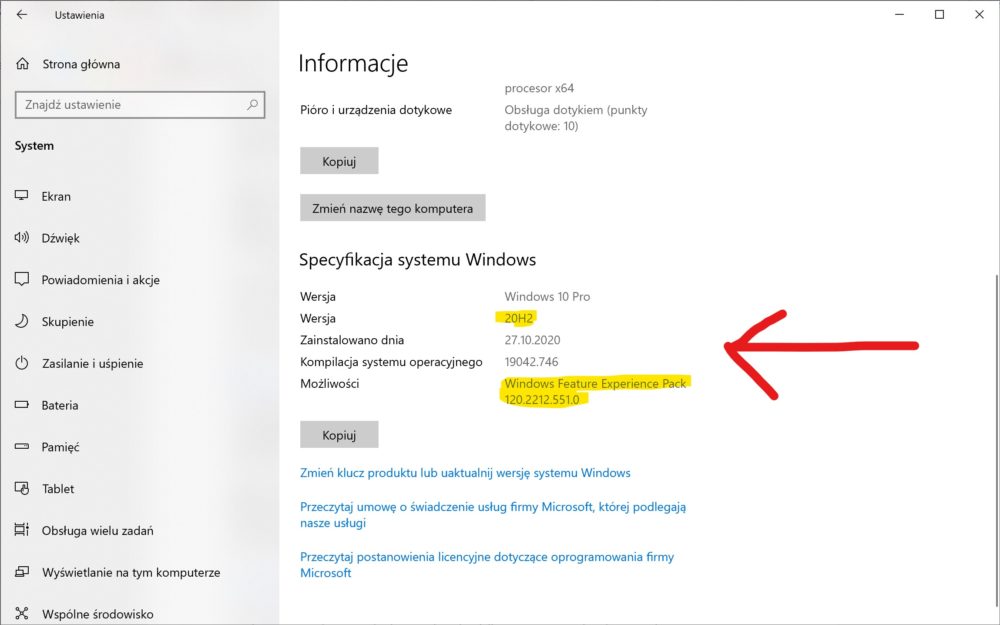Click Zmień nazwę tego komputera button
This screenshot has width=1000, height=625.
coord(393,208)
